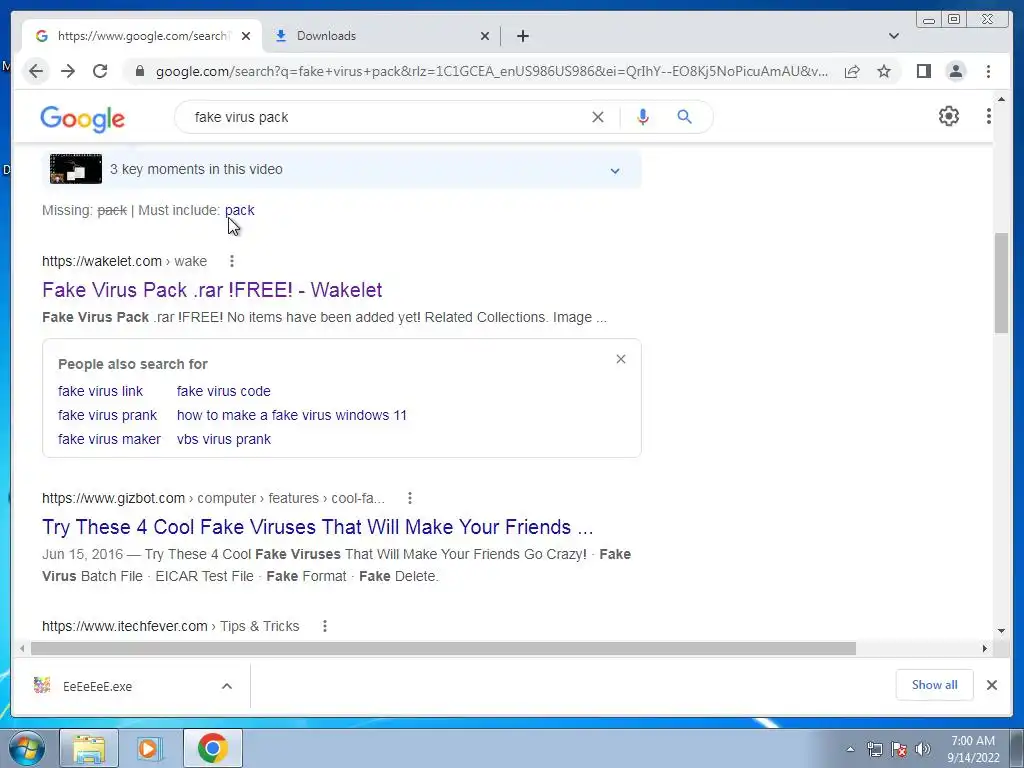Search for fake virus link
Screen dimensions: 1024x768
pos(101,391)
